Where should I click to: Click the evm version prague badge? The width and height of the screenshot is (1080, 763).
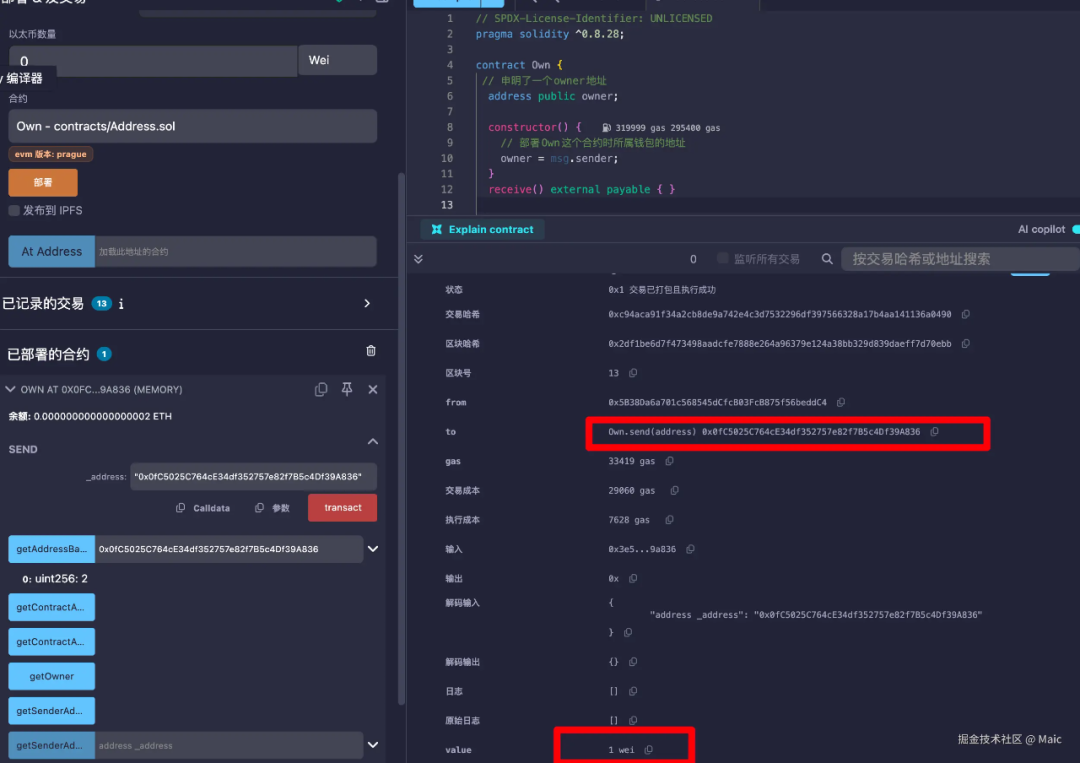(51, 154)
